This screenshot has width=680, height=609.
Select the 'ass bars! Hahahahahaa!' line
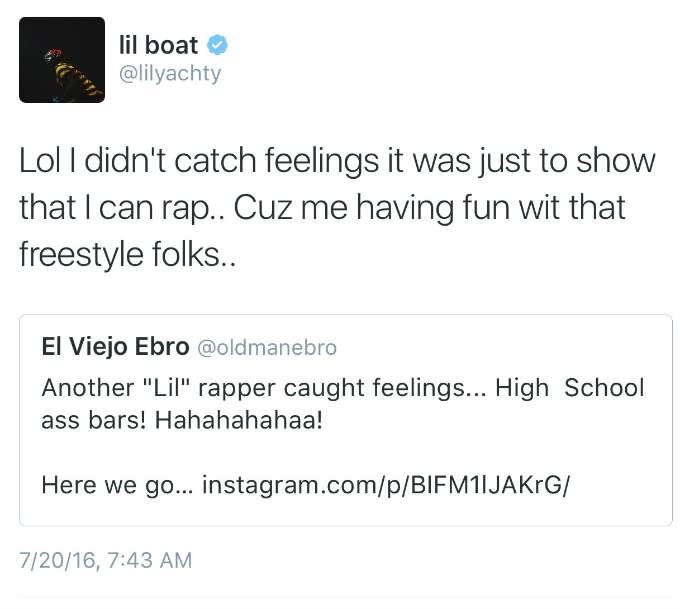182,420
